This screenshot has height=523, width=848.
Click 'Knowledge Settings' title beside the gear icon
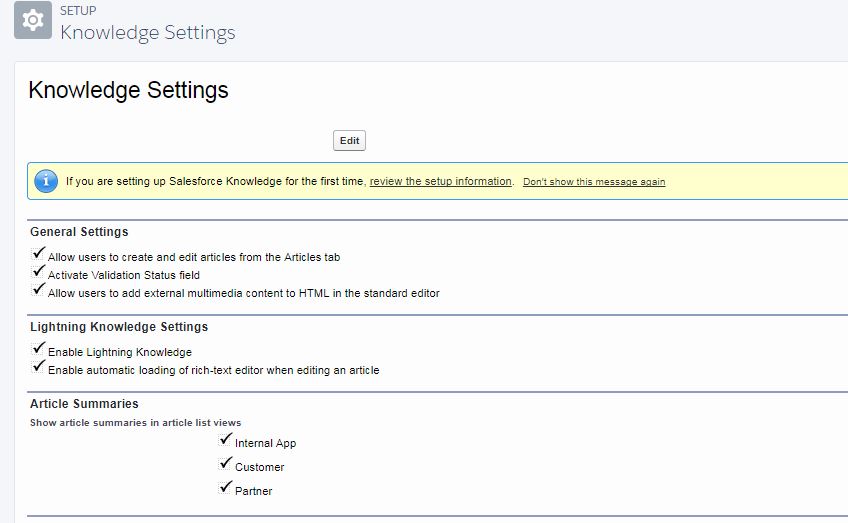click(148, 32)
